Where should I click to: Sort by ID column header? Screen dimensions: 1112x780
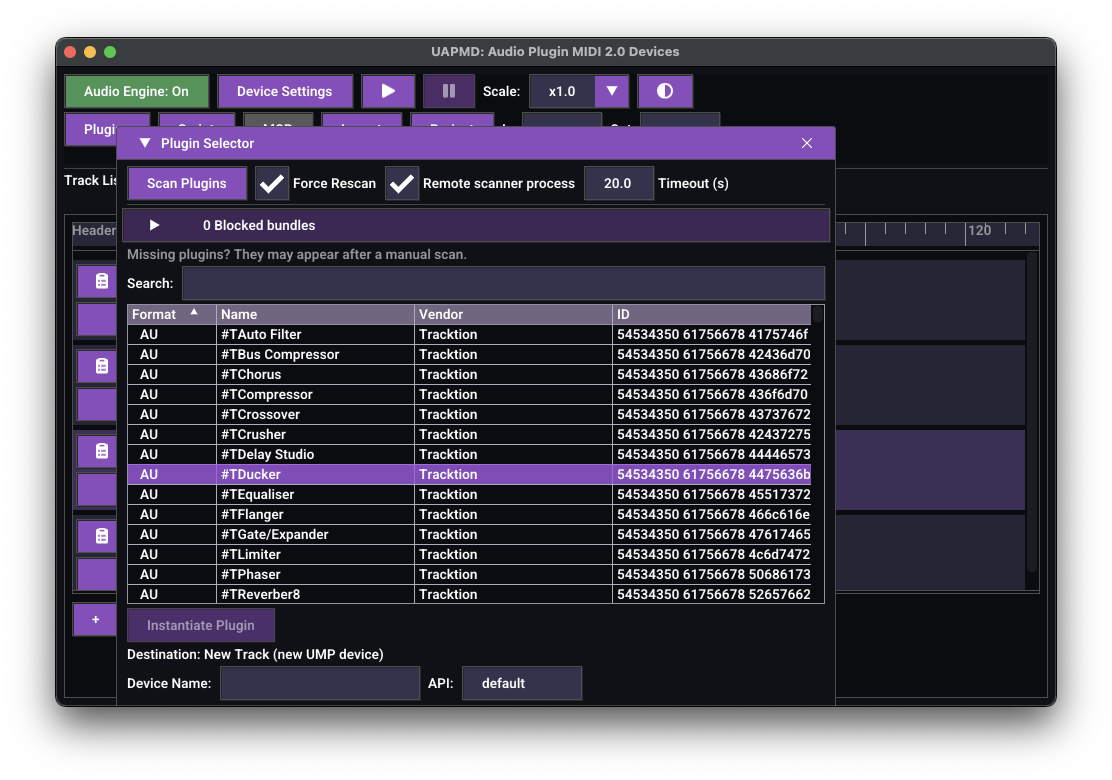click(x=711, y=314)
